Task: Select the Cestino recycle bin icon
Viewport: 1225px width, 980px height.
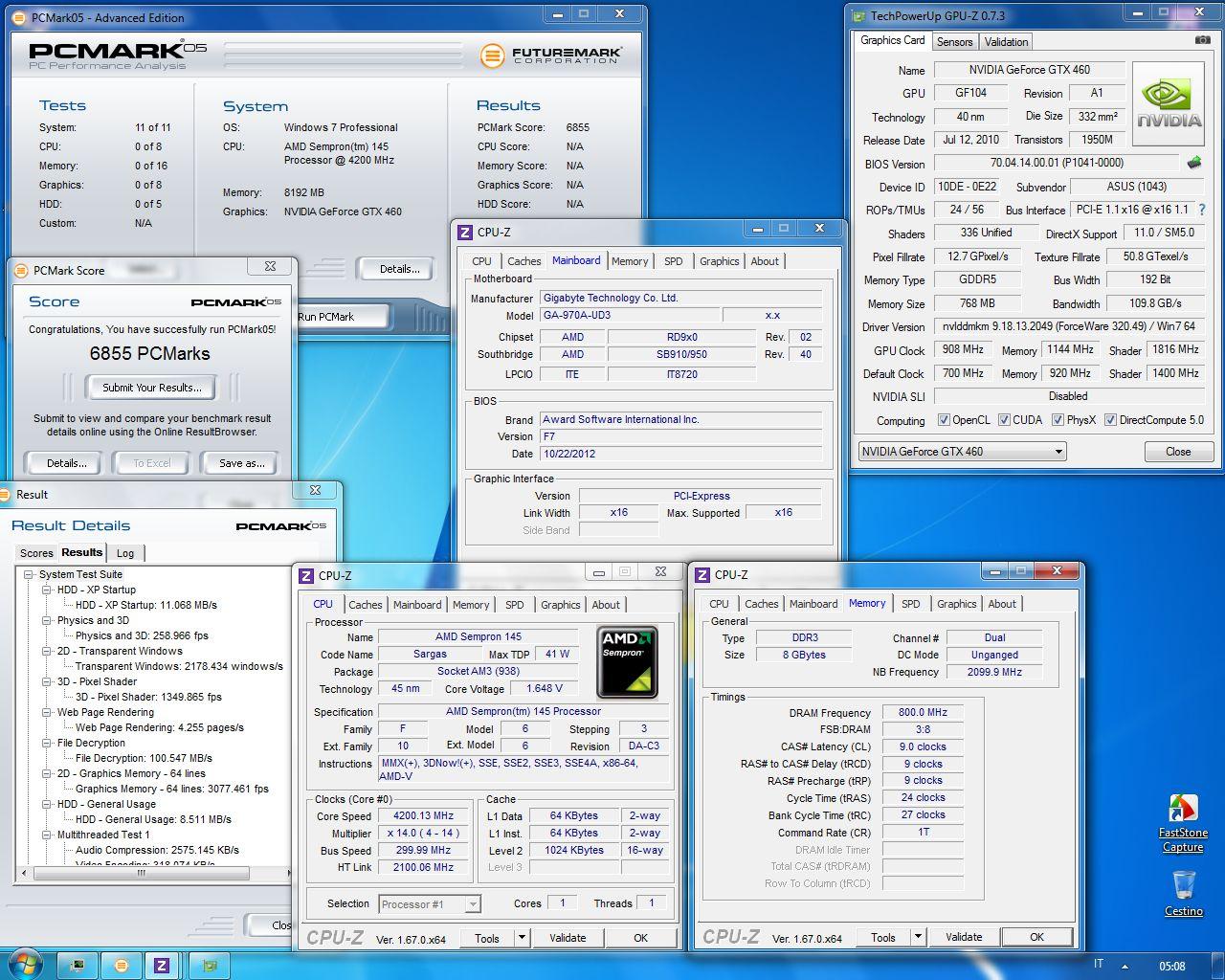Action: pyautogui.click(x=1184, y=893)
